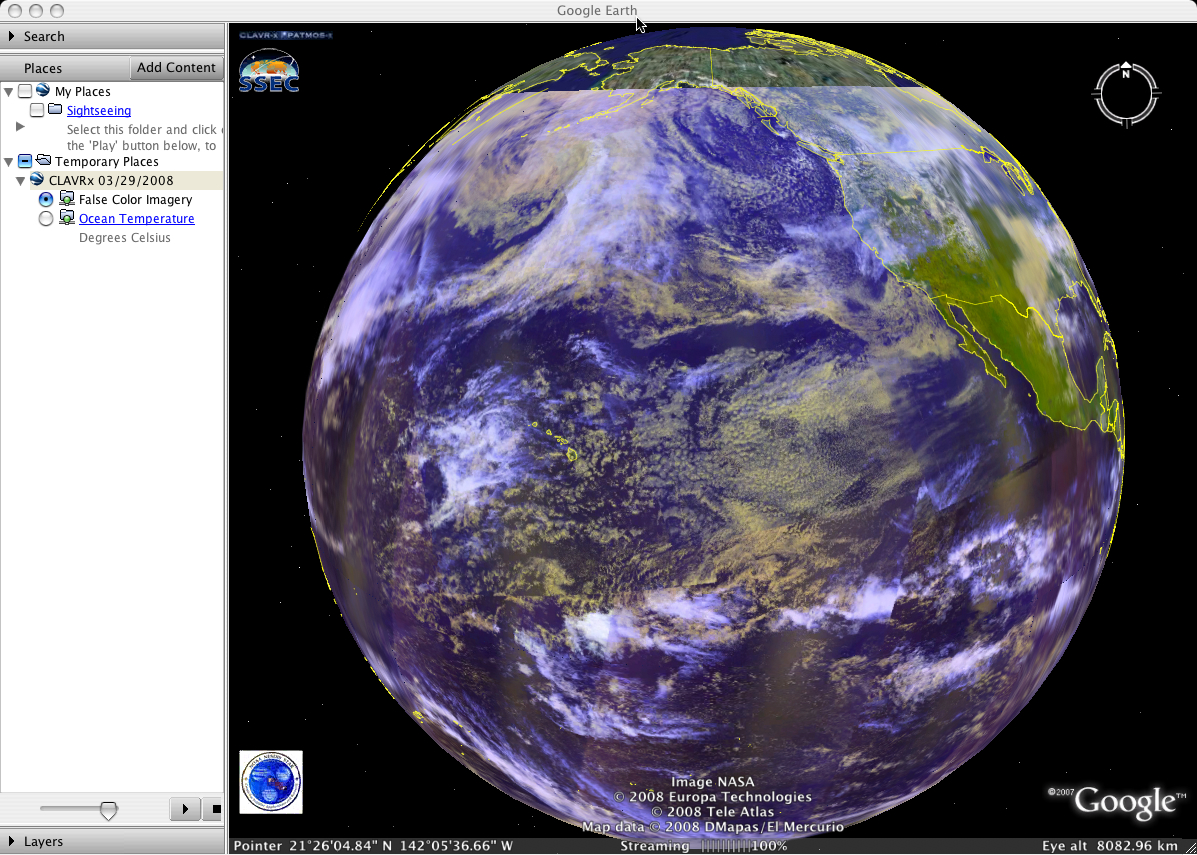Collapse the My Places tree node
Image resolution: width=1197 pixels, height=855 pixels.
click(x=8, y=92)
